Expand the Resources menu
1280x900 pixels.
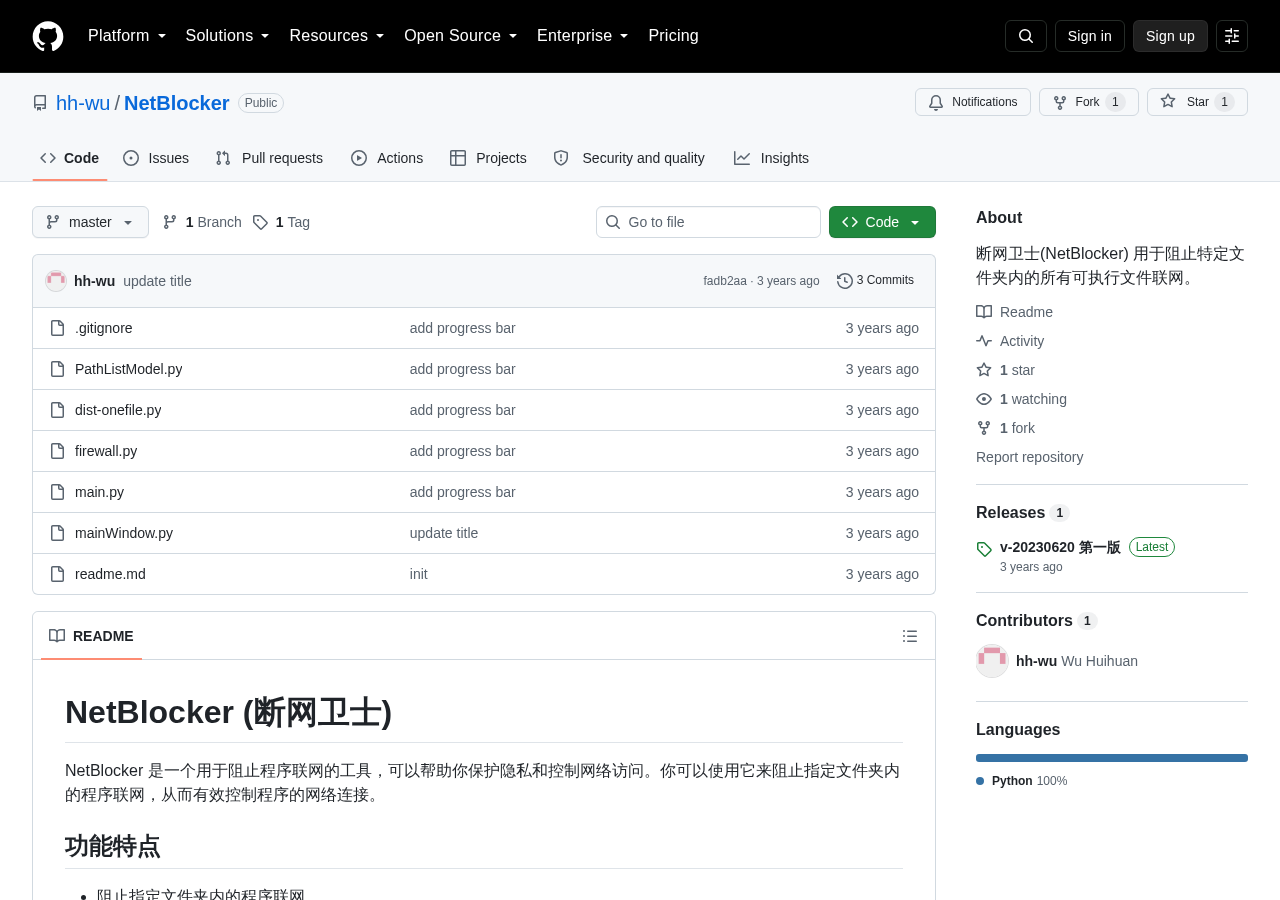coord(337,36)
